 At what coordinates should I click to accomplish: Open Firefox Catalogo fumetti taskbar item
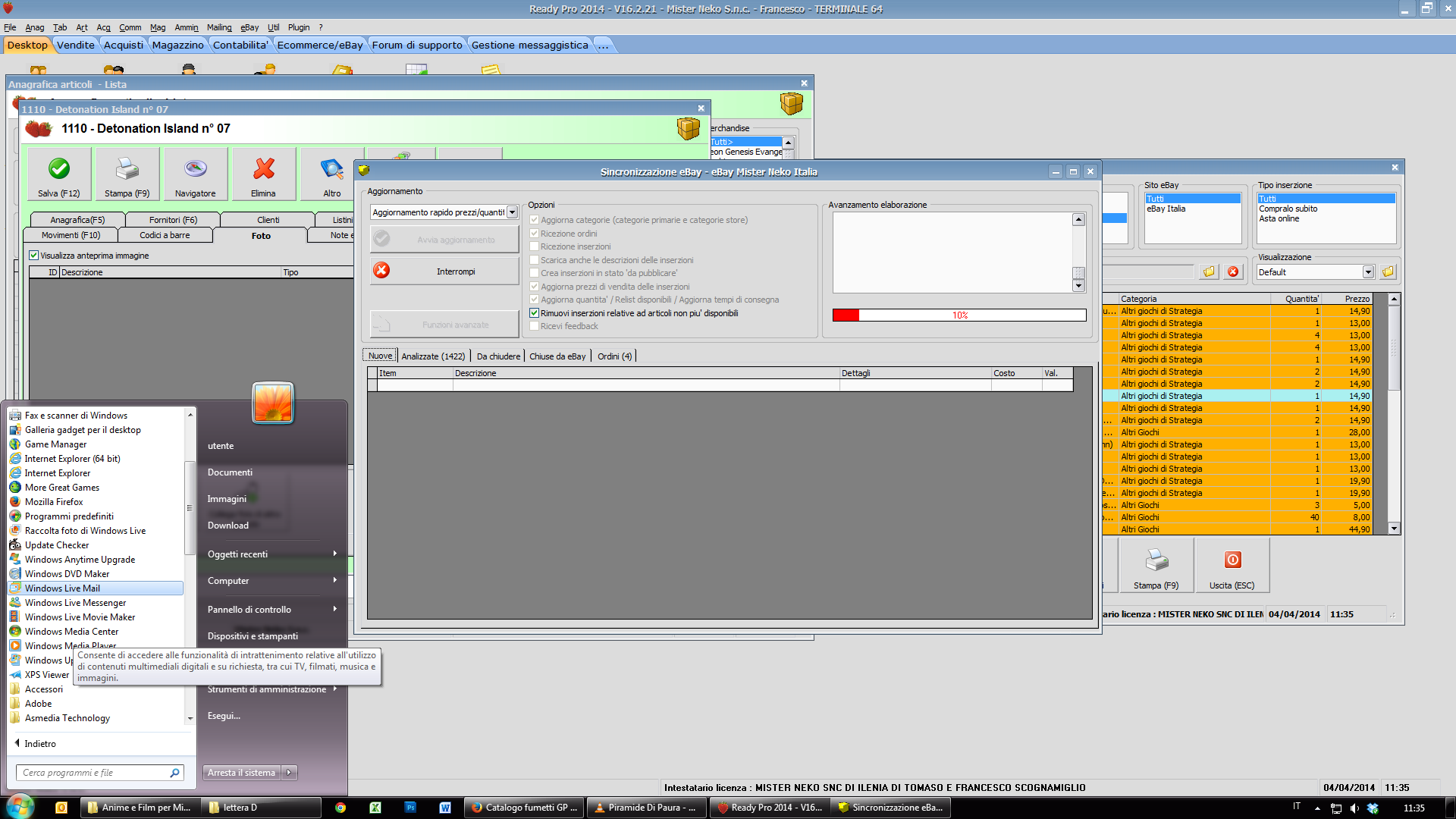pos(524,808)
